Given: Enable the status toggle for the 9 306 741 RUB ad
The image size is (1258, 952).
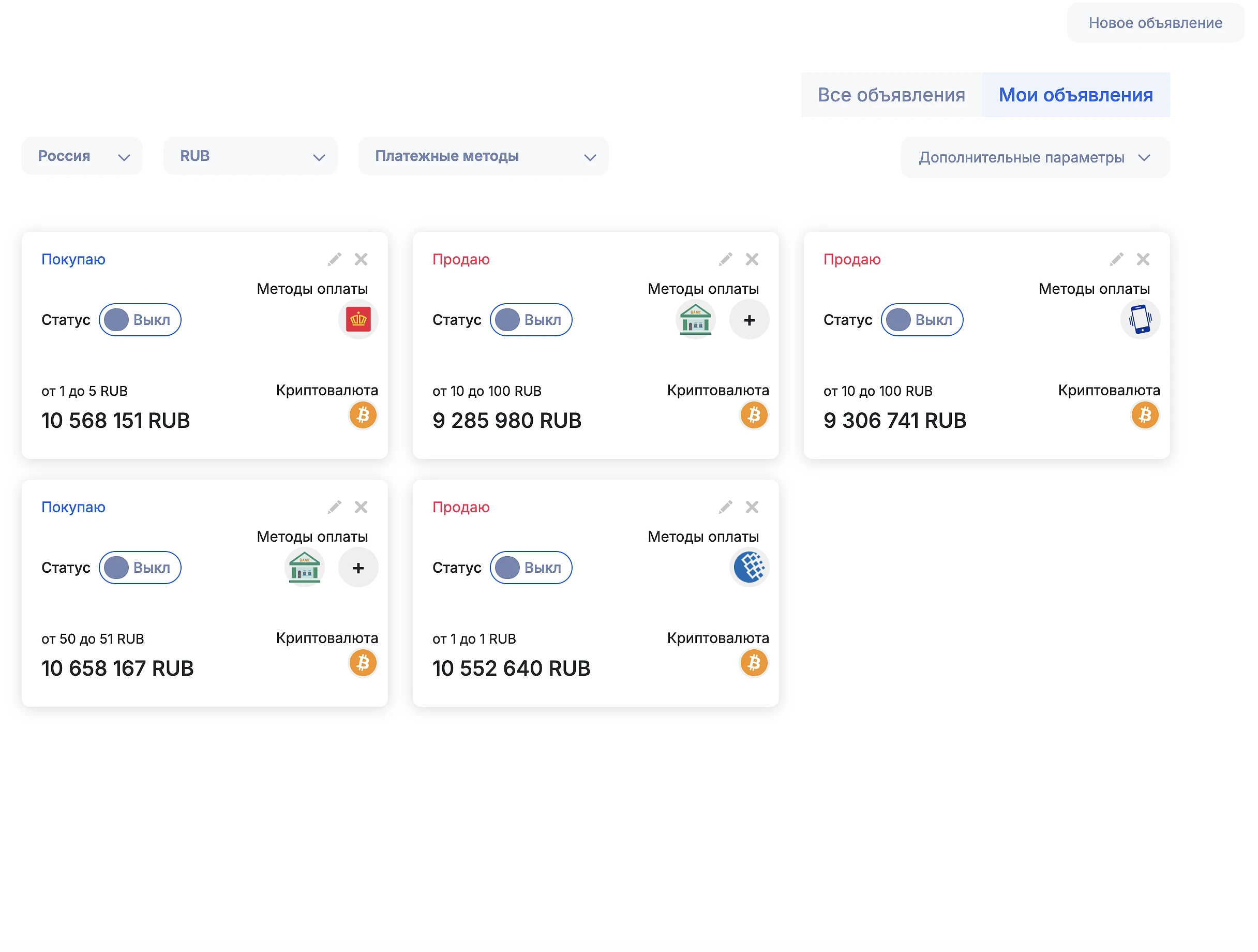Looking at the screenshot, I should click(x=922, y=320).
